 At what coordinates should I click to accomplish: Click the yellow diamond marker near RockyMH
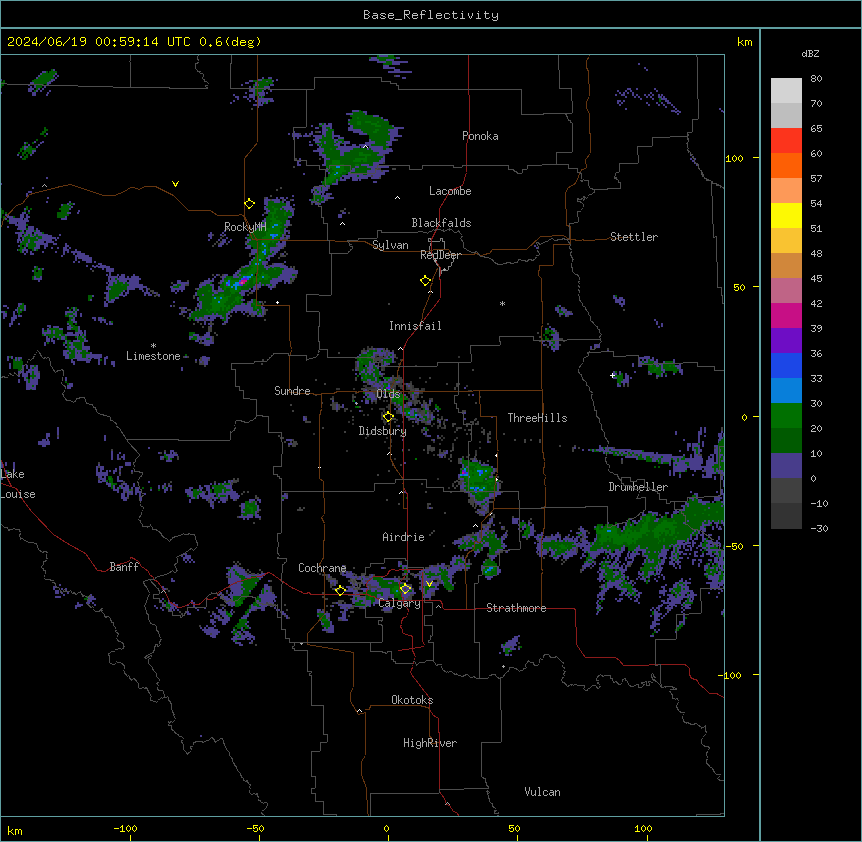tap(250, 204)
